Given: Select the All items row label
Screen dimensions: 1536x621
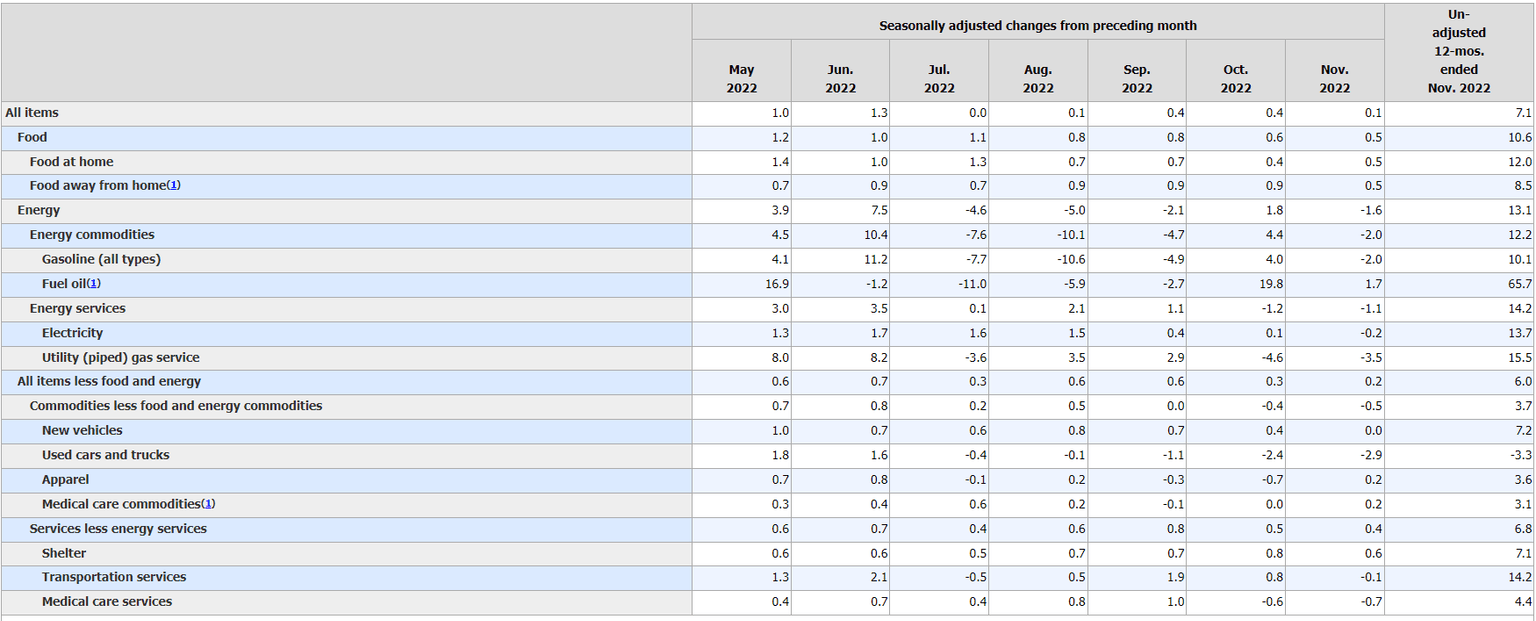Looking at the screenshot, I should click(x=32, y=113).
